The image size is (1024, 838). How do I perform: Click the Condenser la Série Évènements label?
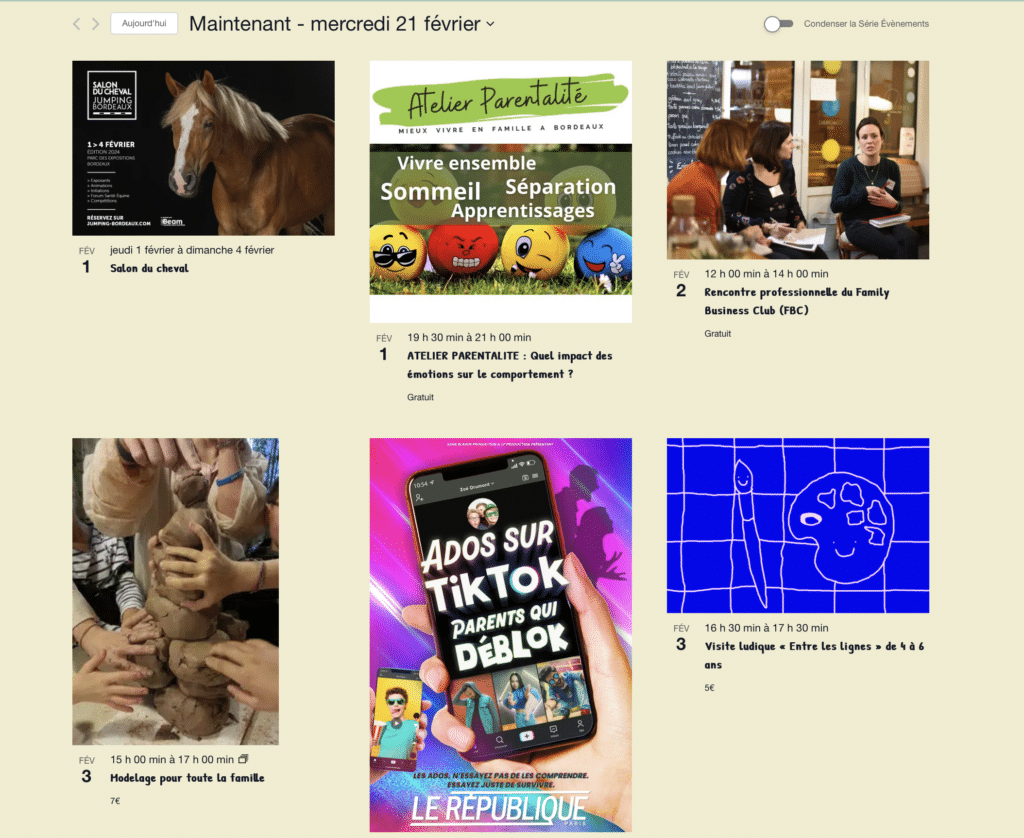pyautogui.click(x=866, y=24)
